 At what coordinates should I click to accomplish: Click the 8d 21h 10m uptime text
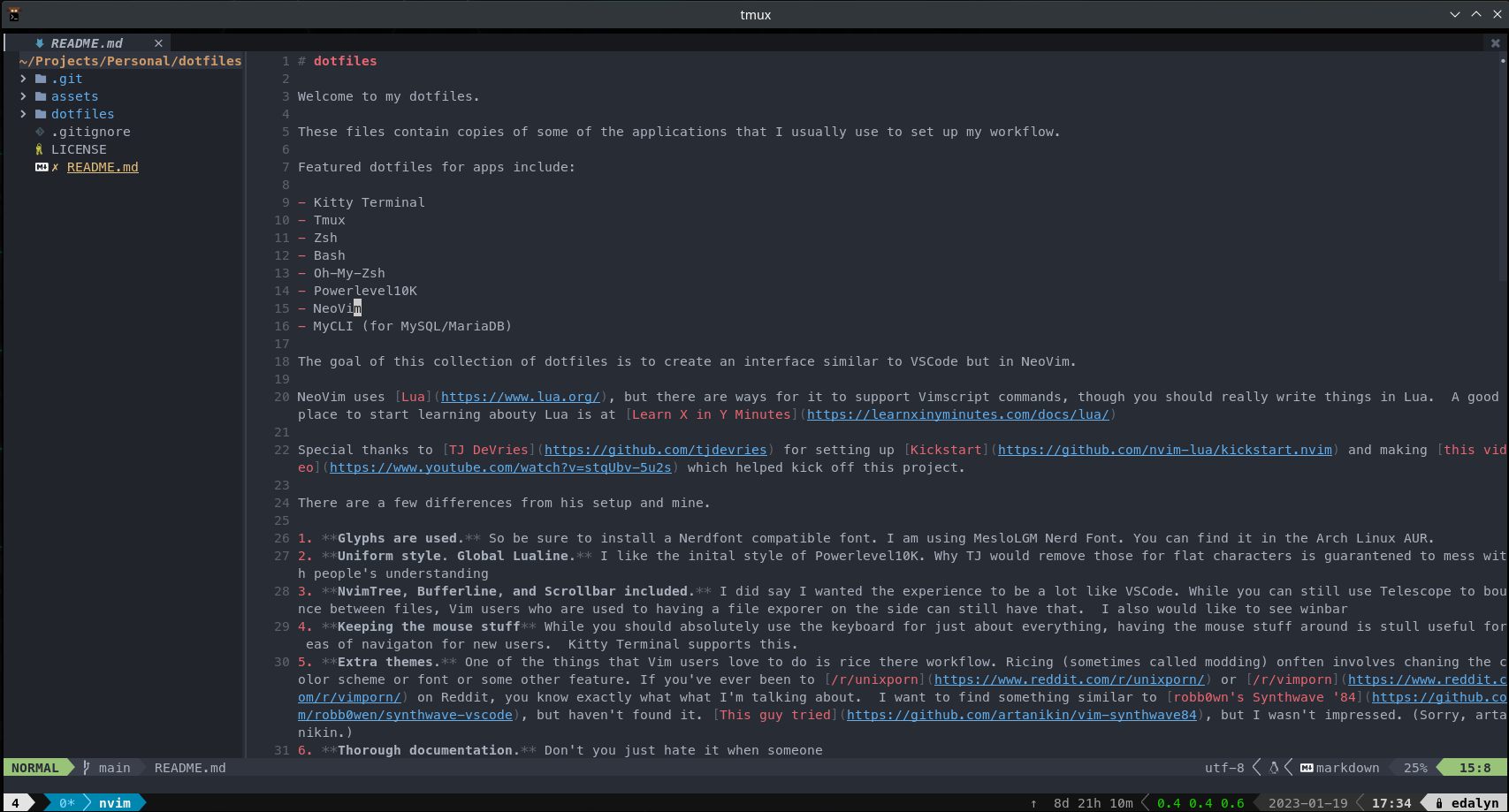click(x=1094, y=803)
